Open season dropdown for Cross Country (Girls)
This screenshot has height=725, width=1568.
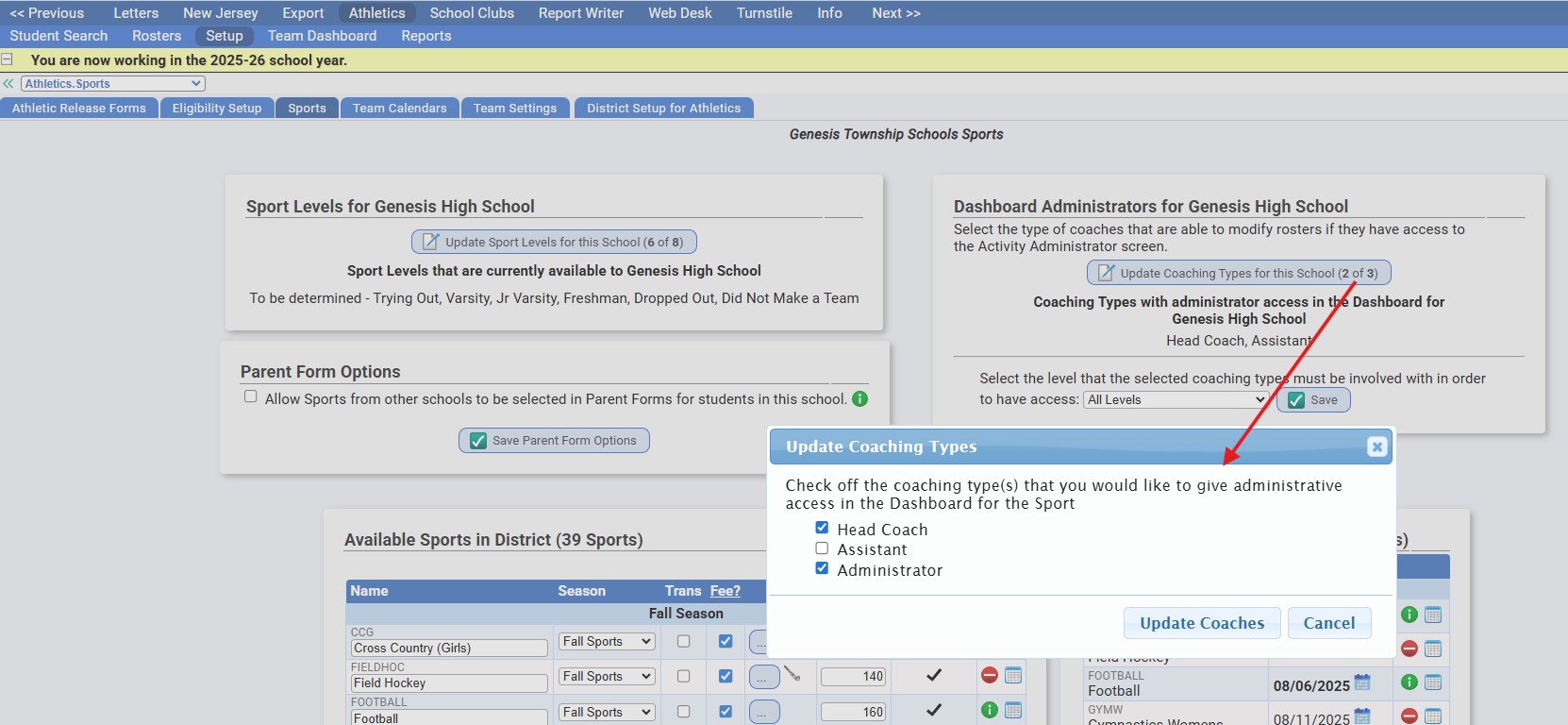click(x=607, y=641)
